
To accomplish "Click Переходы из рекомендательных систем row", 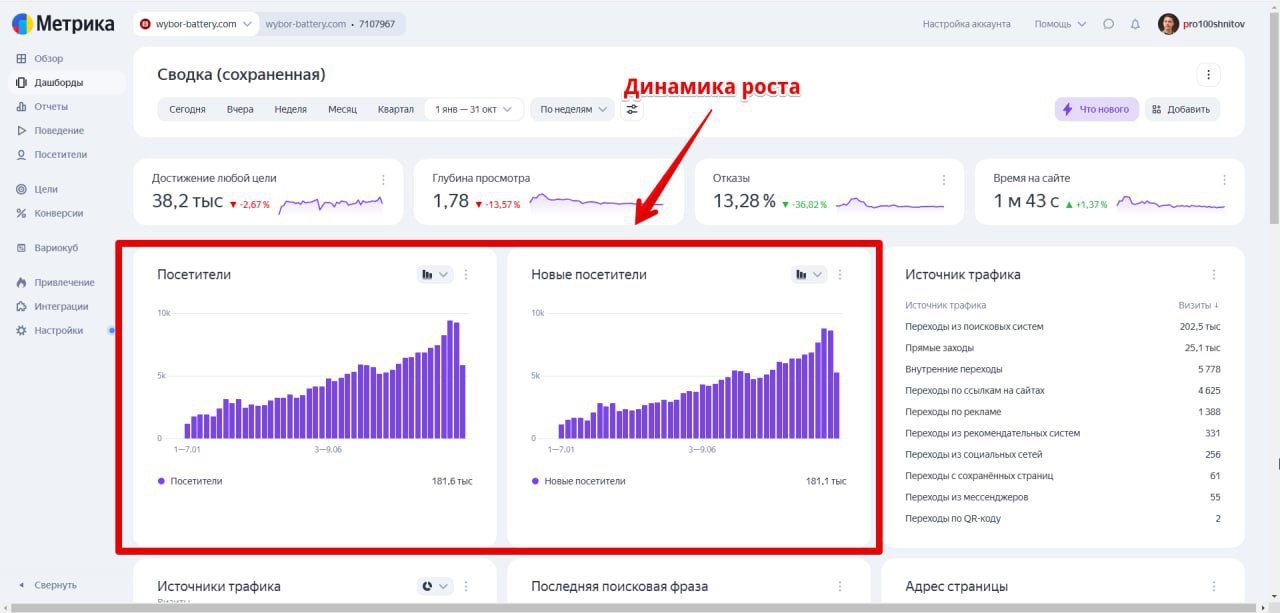I will pyautogui.click(x=1062, y=433).
